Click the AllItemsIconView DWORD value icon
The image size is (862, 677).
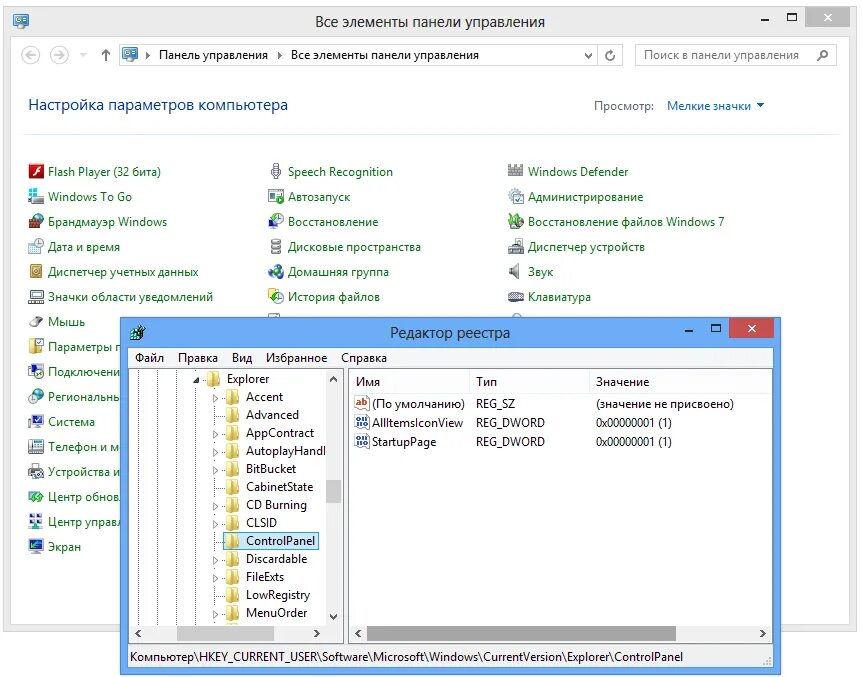(x=362, y=422)
